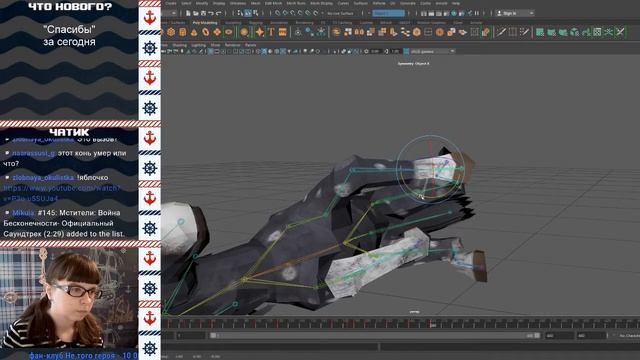Click the Mirror shelf icon
Viewport: 640px width, 360px height.
point(359,32)
